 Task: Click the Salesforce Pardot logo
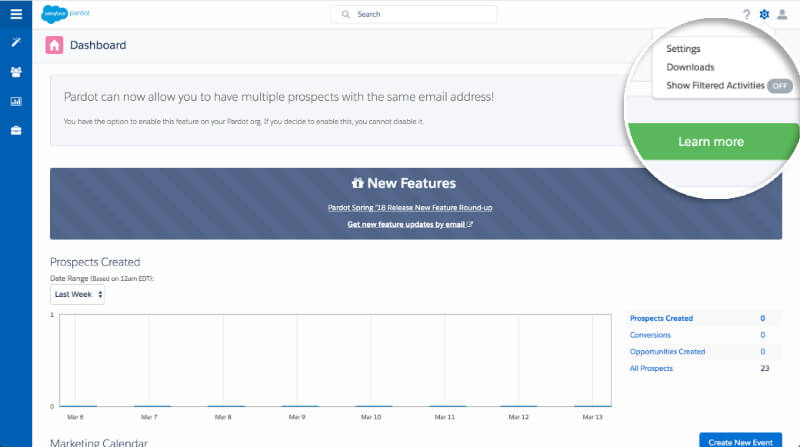66,14
